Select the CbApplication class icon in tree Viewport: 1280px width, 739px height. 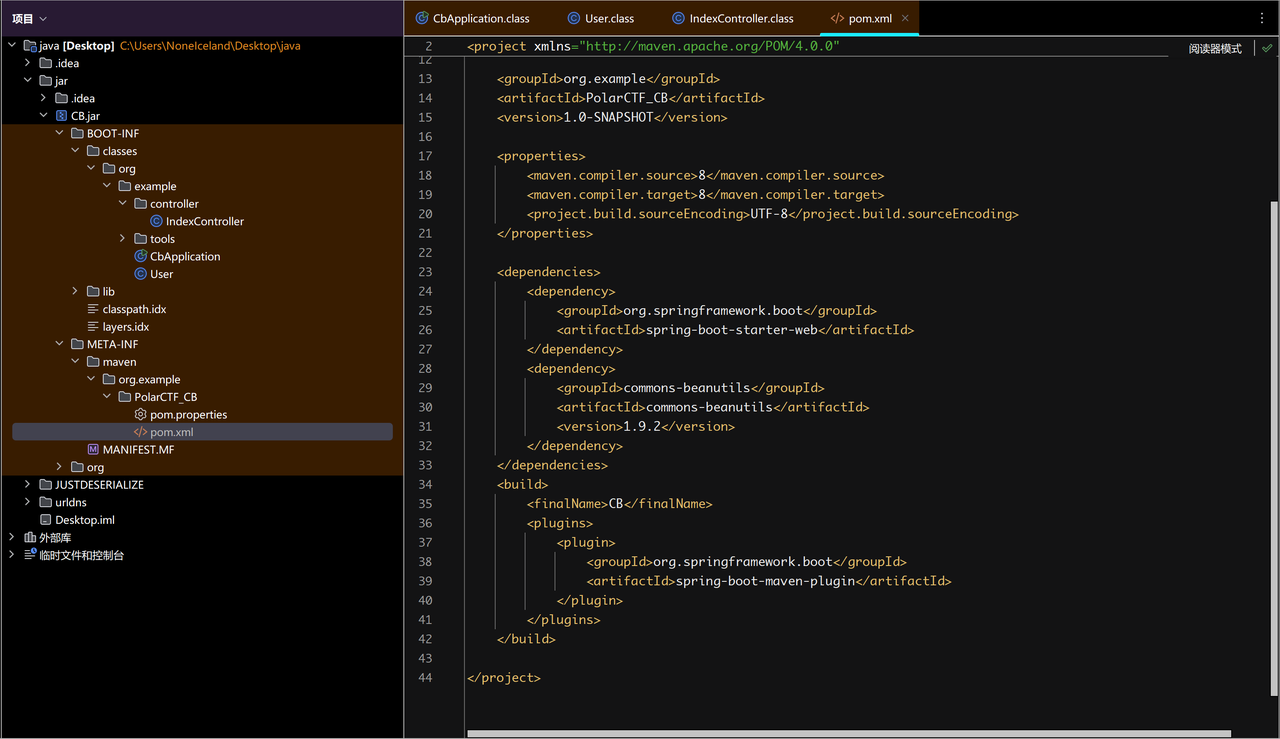(x=140, y=256)
